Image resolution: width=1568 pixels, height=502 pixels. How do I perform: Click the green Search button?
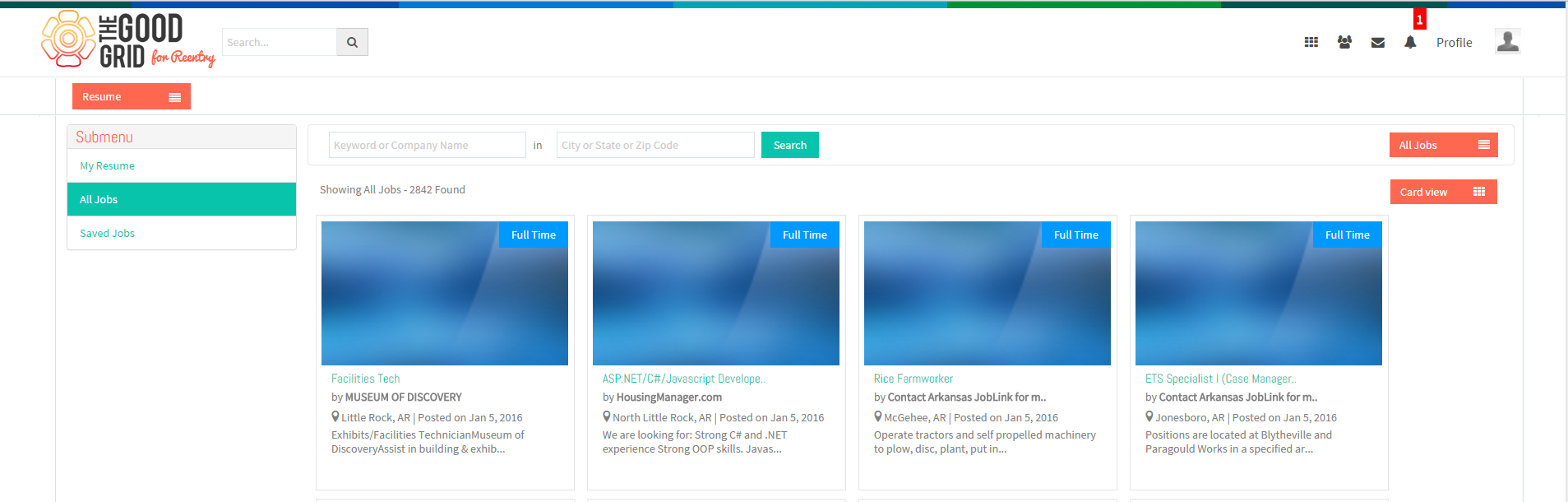click(790, 145)
